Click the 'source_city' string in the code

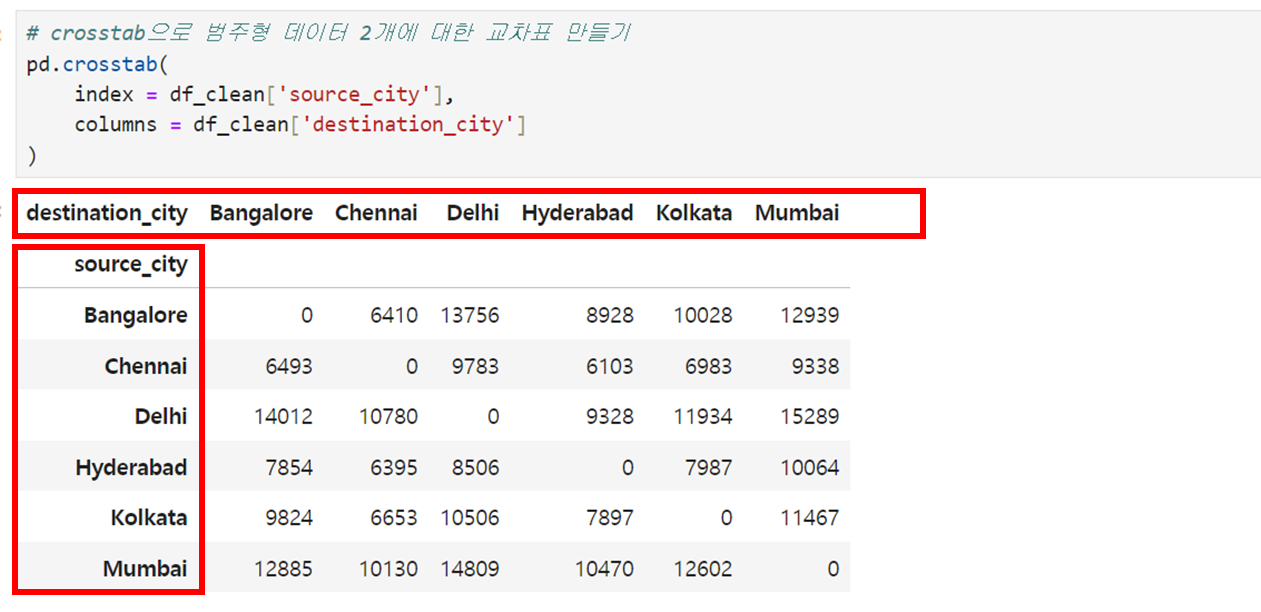click(354, 94)
